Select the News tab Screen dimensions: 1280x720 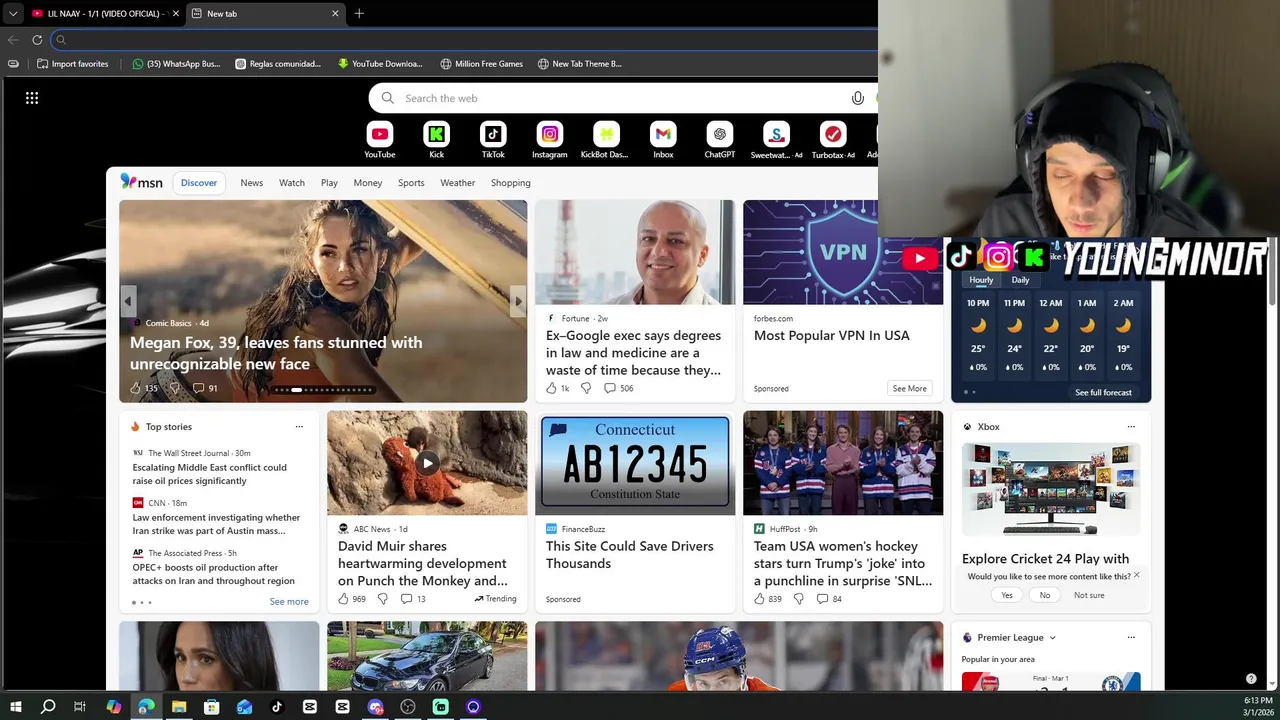coord(252,183)
